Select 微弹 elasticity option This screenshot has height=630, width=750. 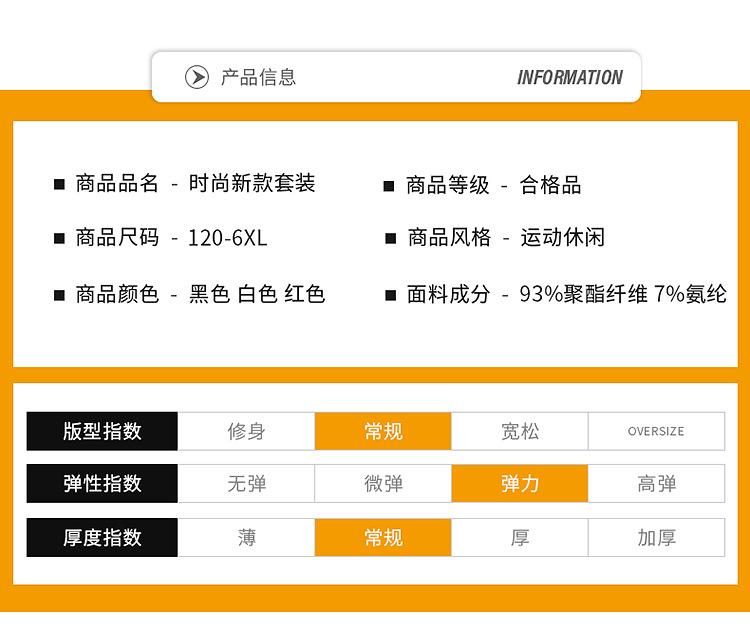coord(383,484)
